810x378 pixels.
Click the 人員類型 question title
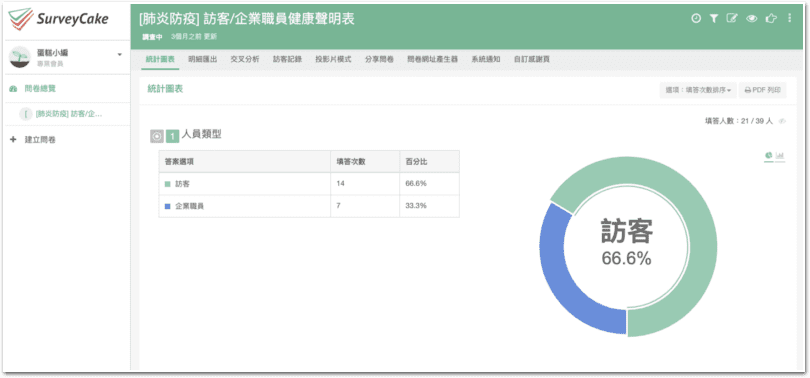click(201, 134)
